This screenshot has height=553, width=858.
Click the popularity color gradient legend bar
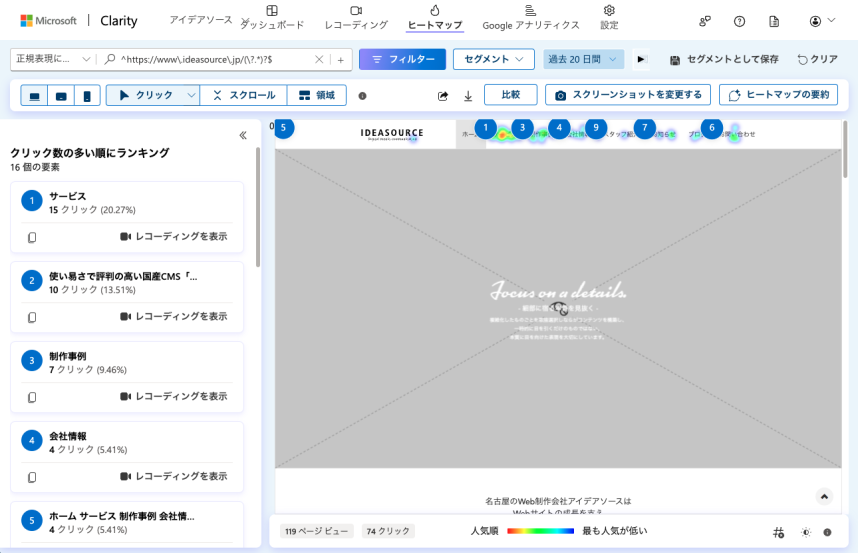tap(541, 531)
